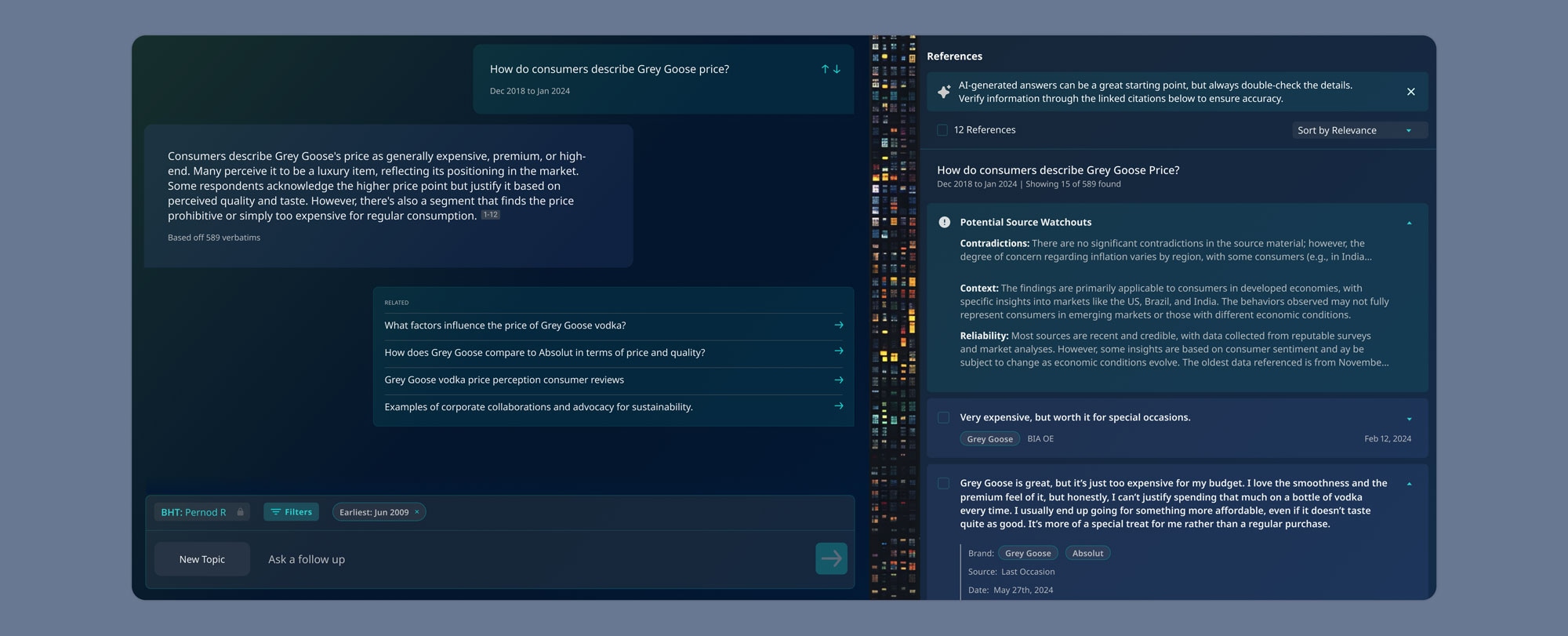Click 'Source: Last Occasion' text
The height and width of the screenshot is (636, 1568).
pos(1011,572)
